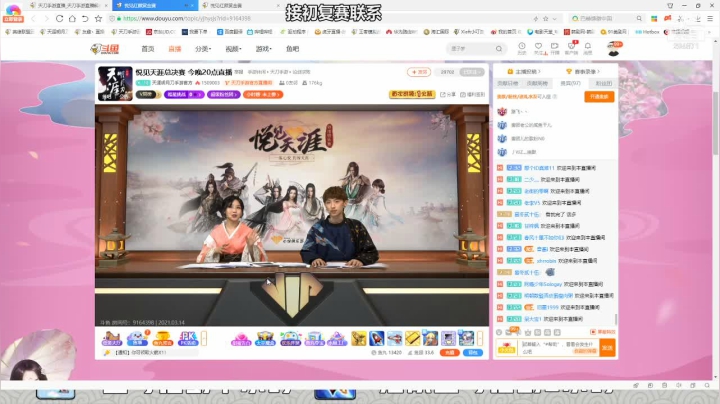This screenshot has width=720, height=404.
Task: Click the stream video player area
Action: coord(292,215)
